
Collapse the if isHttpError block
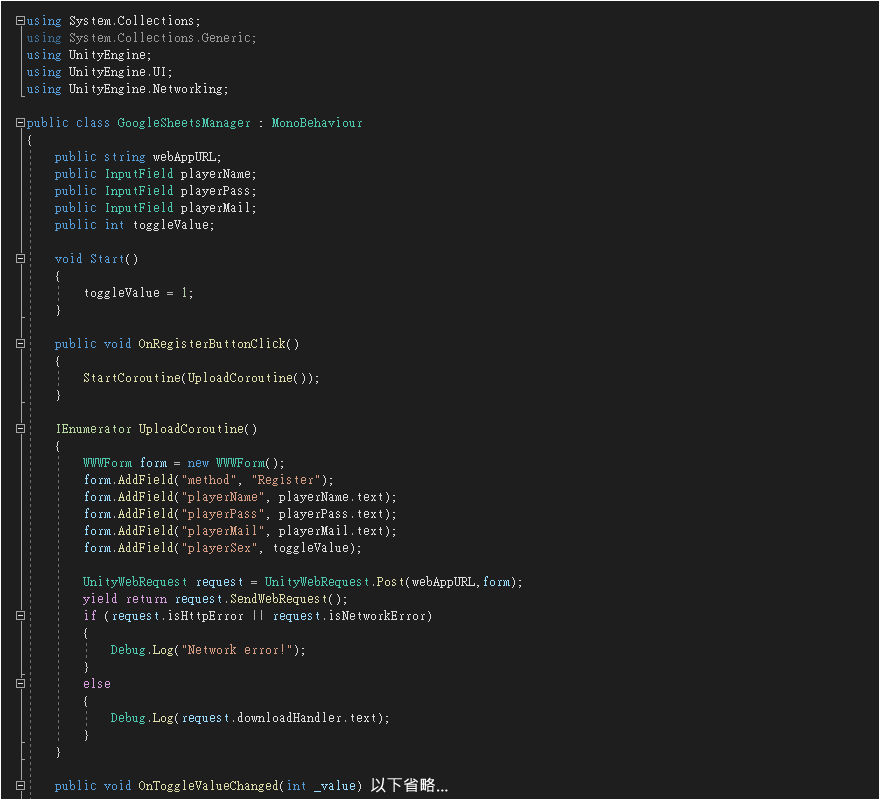pyautogui.click(x=20, y=616)
